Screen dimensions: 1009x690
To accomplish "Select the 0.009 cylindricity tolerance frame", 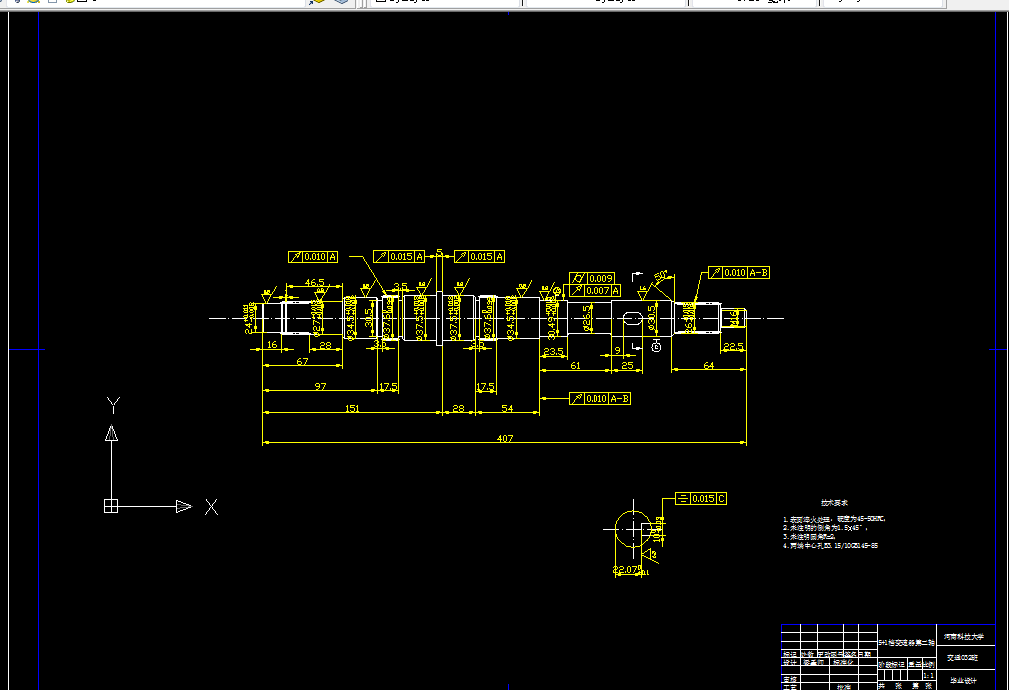I will coord(592,278).
